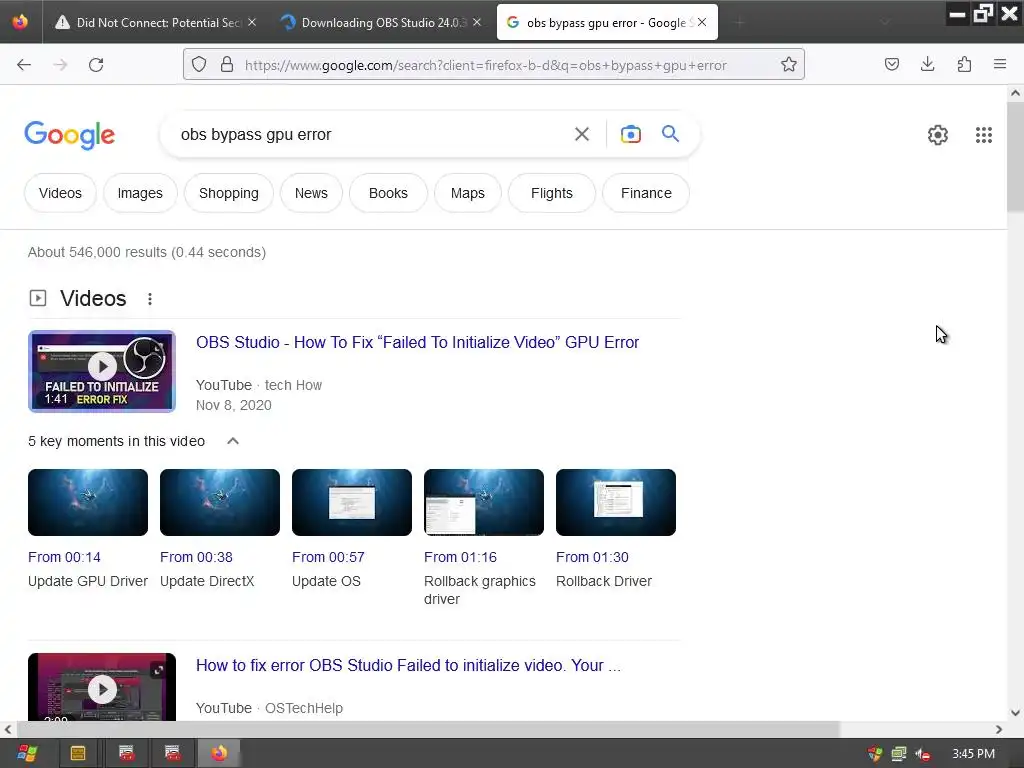The image size is (1024, 768).
Task: Click Firefox icon in taskbar
Action: [219, 754]
